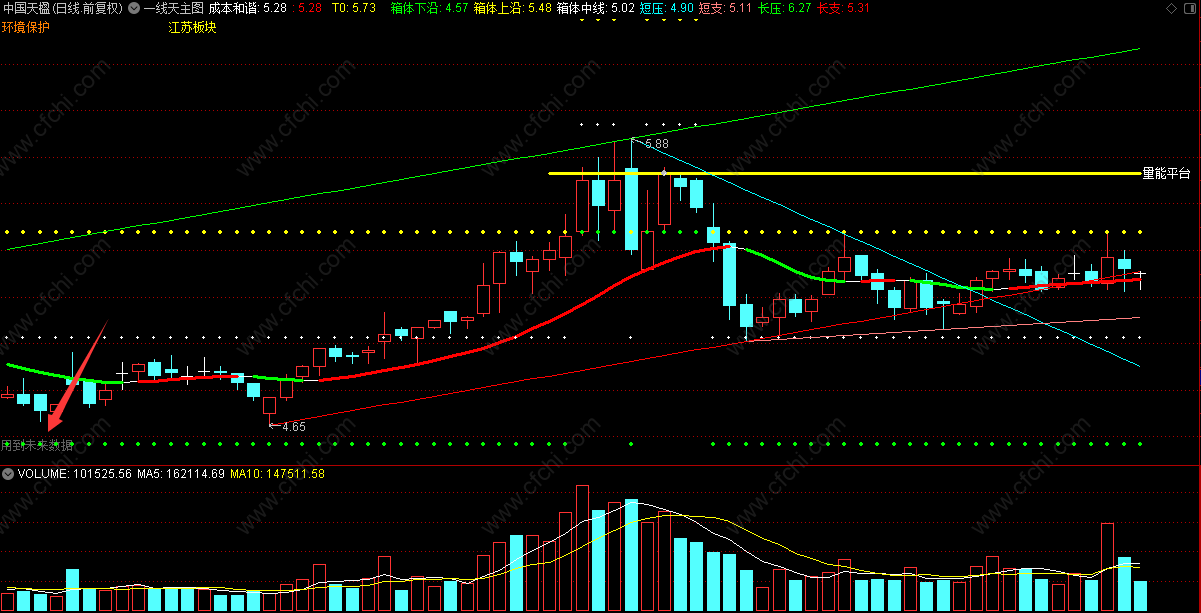Click the 箱体中线: 5.02 value
This screenshot has height=613, width=1201.
(x=595, y=7)
